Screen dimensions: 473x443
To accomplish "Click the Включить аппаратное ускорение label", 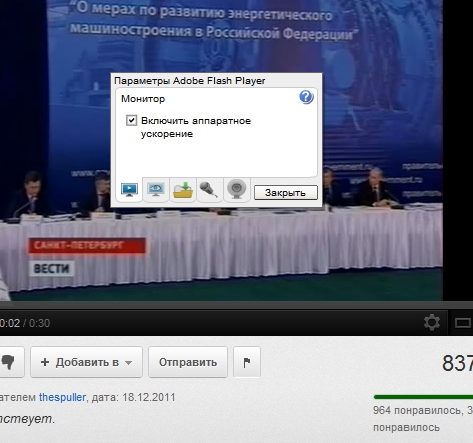I will click(196, 127).
